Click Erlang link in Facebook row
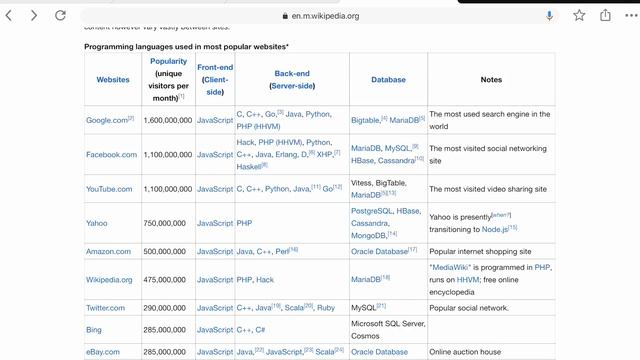 tap(286, 154)
